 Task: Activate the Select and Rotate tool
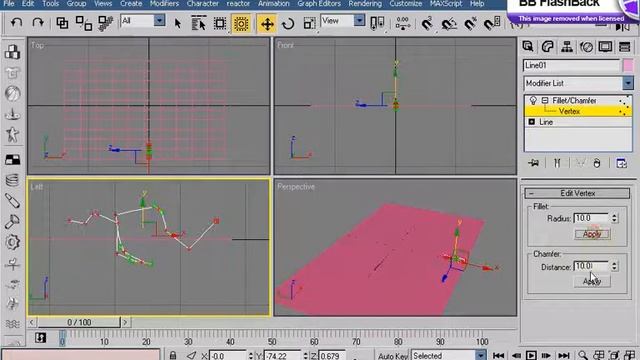point(288,24)
